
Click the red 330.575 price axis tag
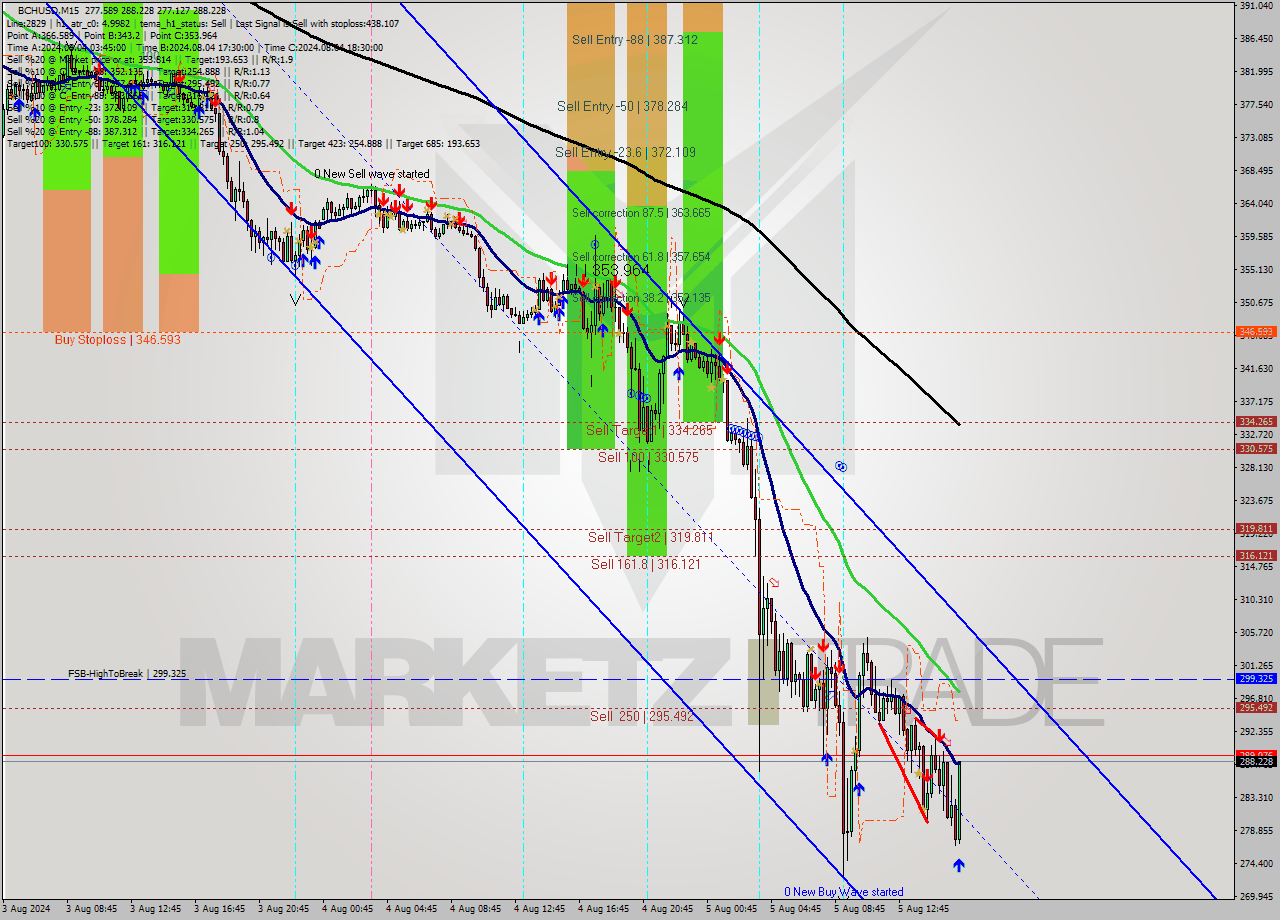(1256, 449)
